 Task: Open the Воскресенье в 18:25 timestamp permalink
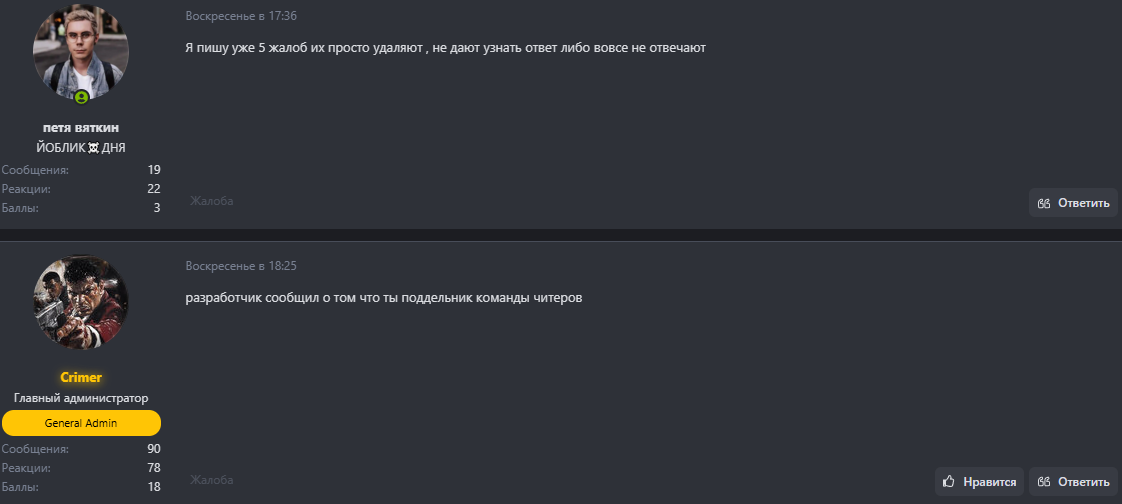241,266
